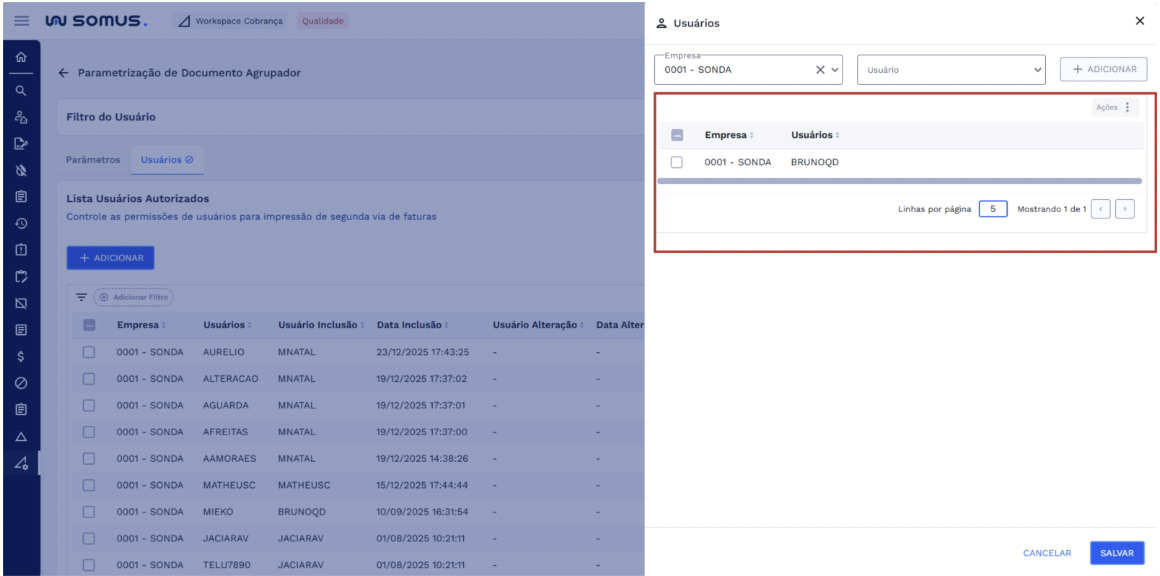
Task: Click the back arrow beside Parametrização title
Action: pyautogui.click(x=64, y=73)
